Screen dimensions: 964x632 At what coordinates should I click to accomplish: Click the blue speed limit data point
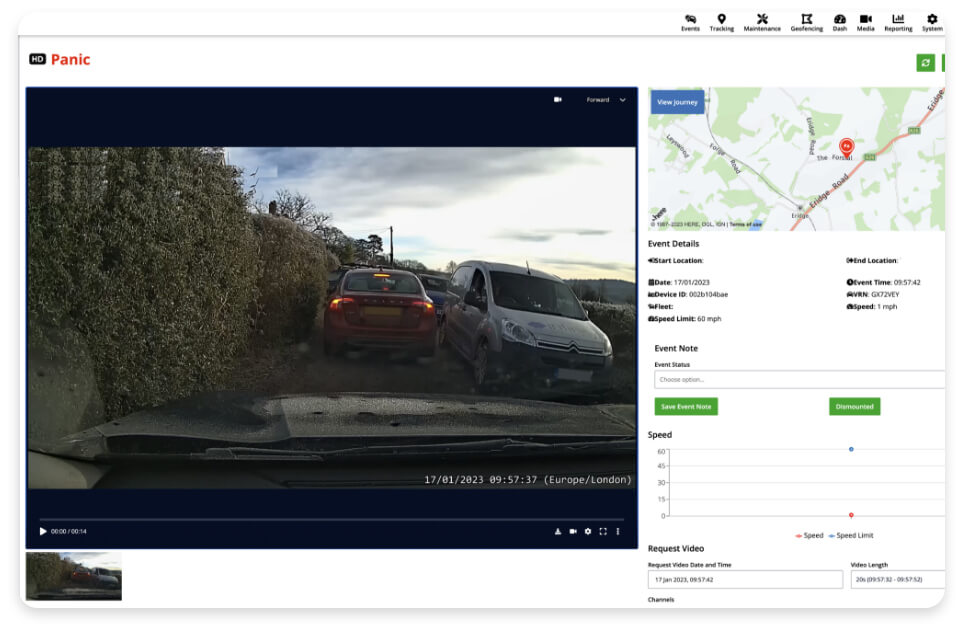point(851,449)
